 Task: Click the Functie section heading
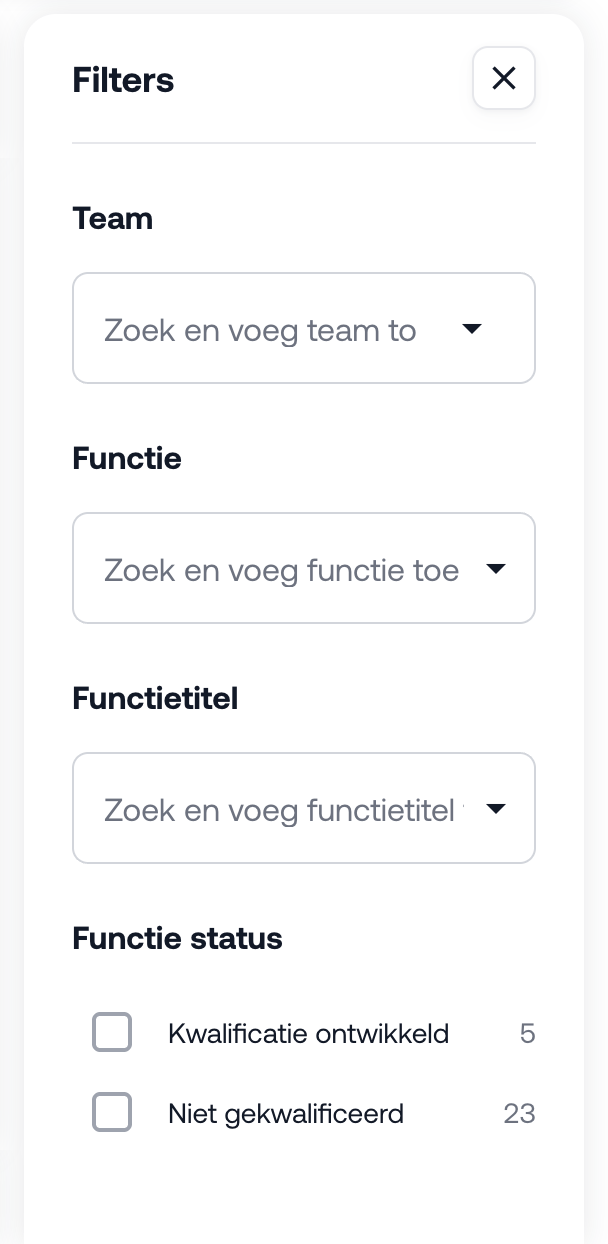[x=127, y=458]
